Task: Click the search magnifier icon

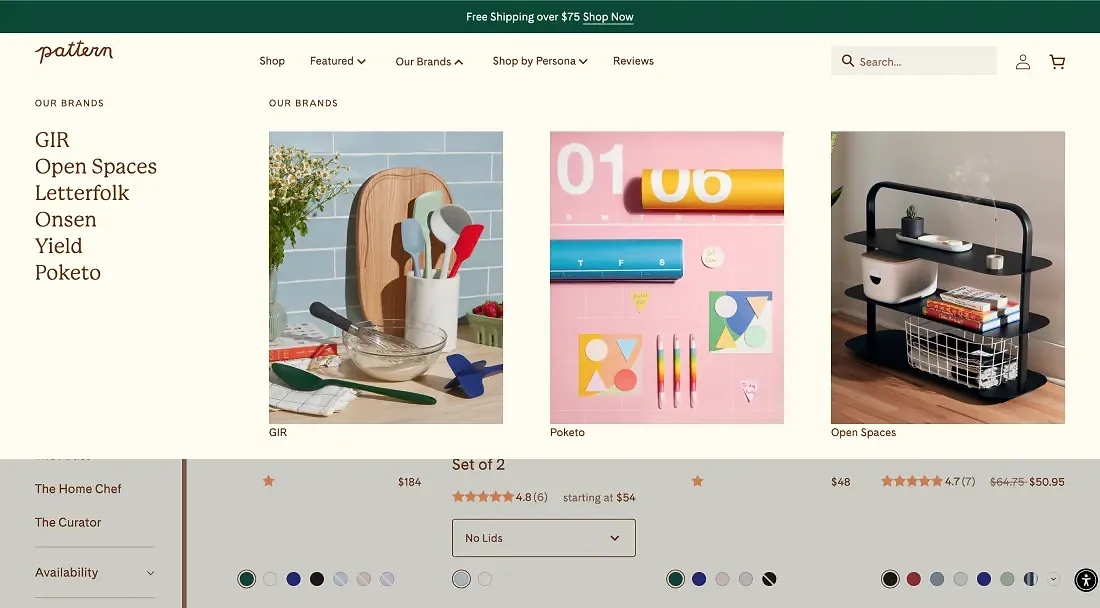Action: pyautogui.click(x=847, y=61)
